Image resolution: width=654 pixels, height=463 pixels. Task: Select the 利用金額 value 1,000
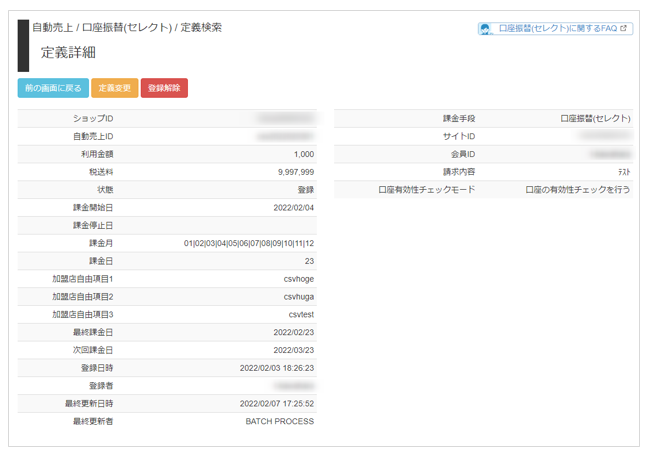304,154
